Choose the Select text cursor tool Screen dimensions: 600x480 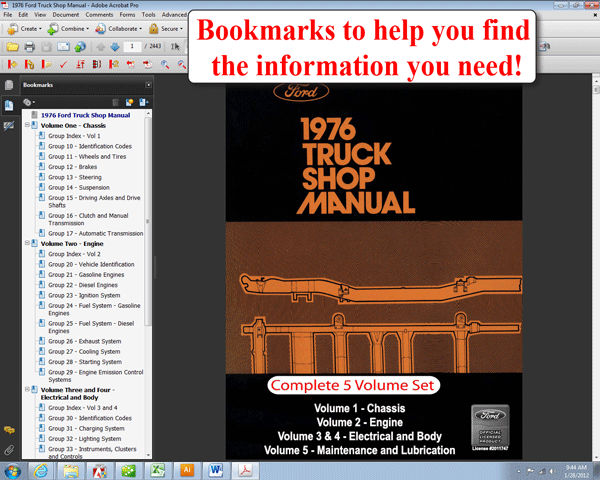175,47
